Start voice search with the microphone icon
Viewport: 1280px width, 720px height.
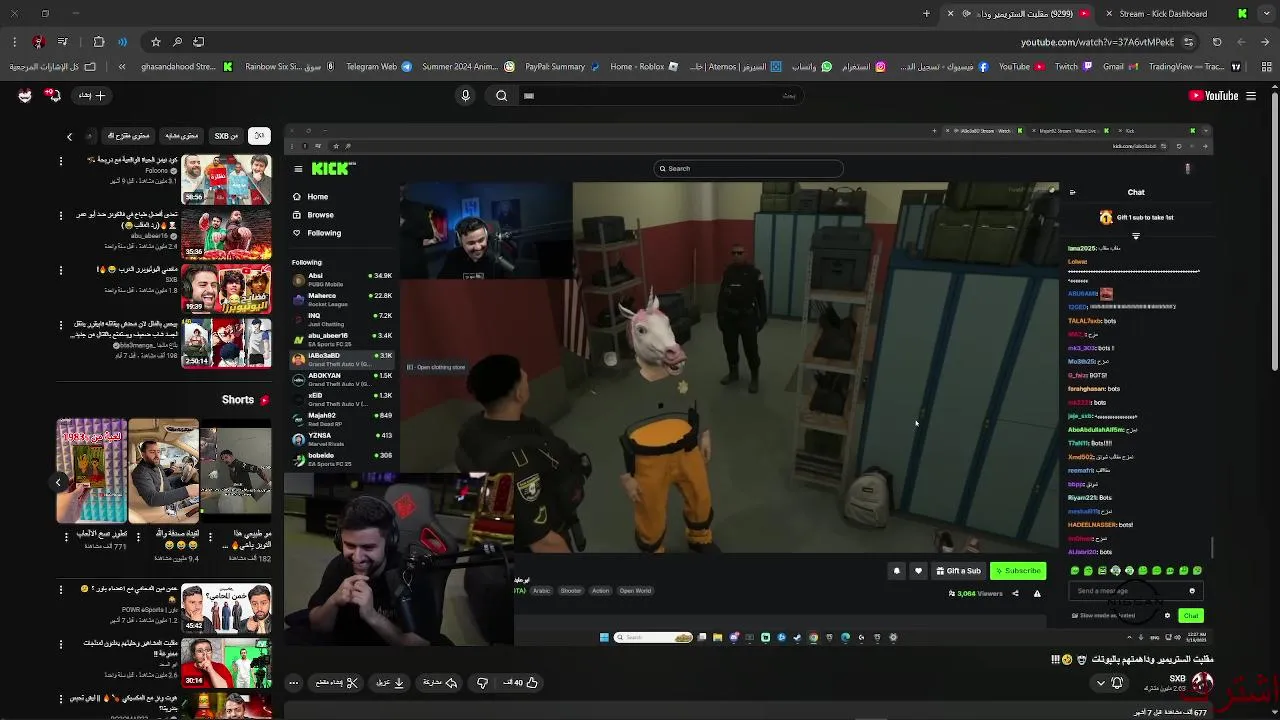point(465,96)
